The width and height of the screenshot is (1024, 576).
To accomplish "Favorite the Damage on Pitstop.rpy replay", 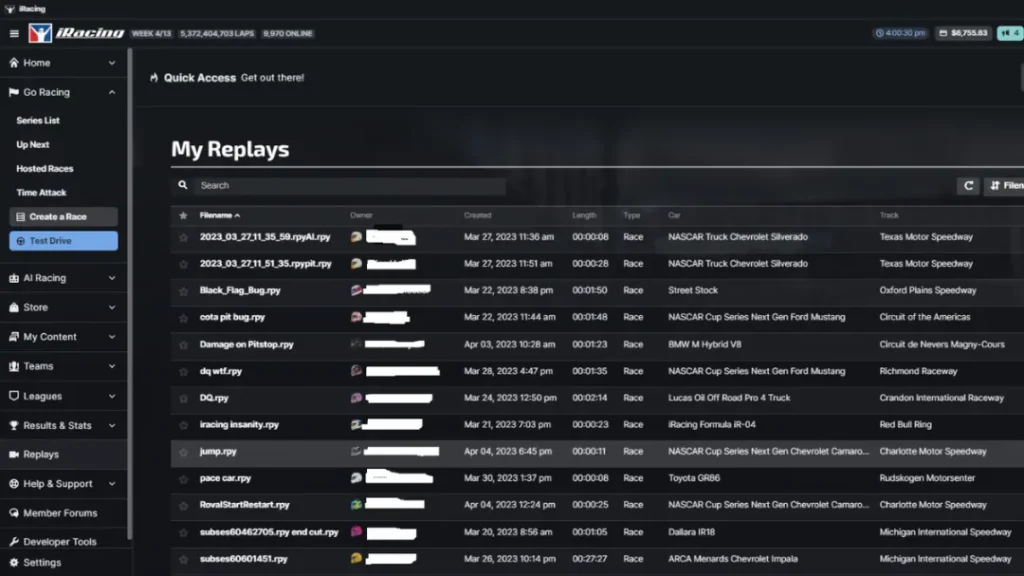I will [183, 344].
